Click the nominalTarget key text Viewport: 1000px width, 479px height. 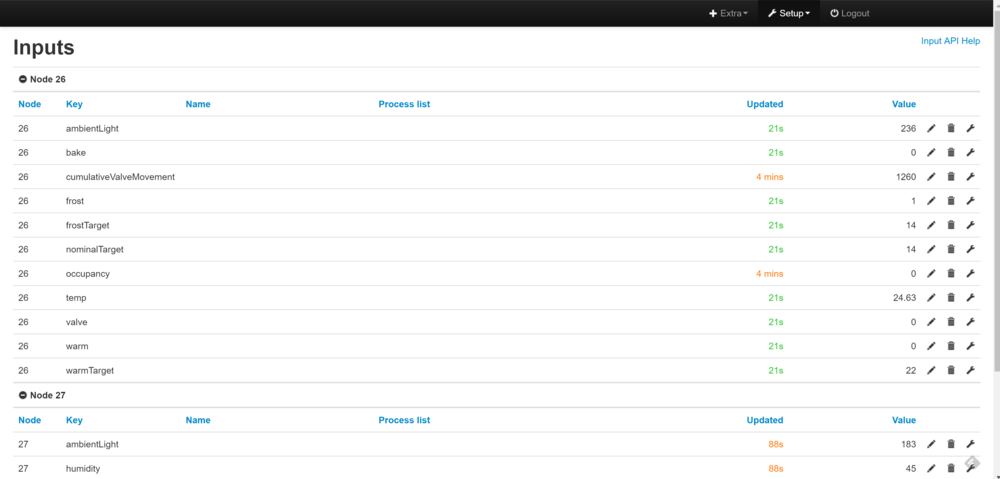coord(94,249)
